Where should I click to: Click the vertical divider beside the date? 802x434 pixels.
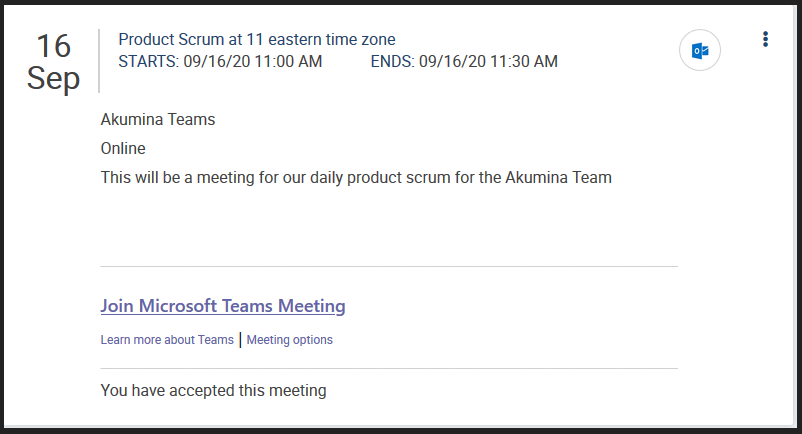tap(99, 61)
